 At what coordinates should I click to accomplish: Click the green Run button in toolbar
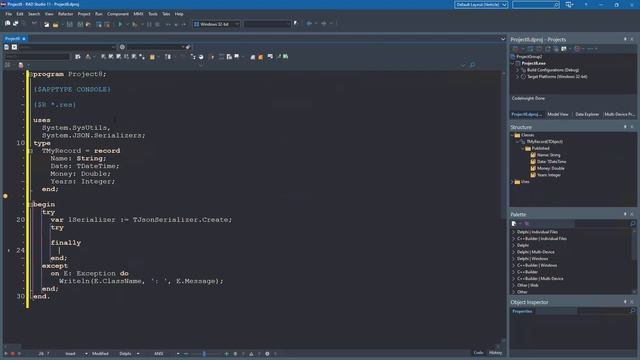(x=120, y=24)
